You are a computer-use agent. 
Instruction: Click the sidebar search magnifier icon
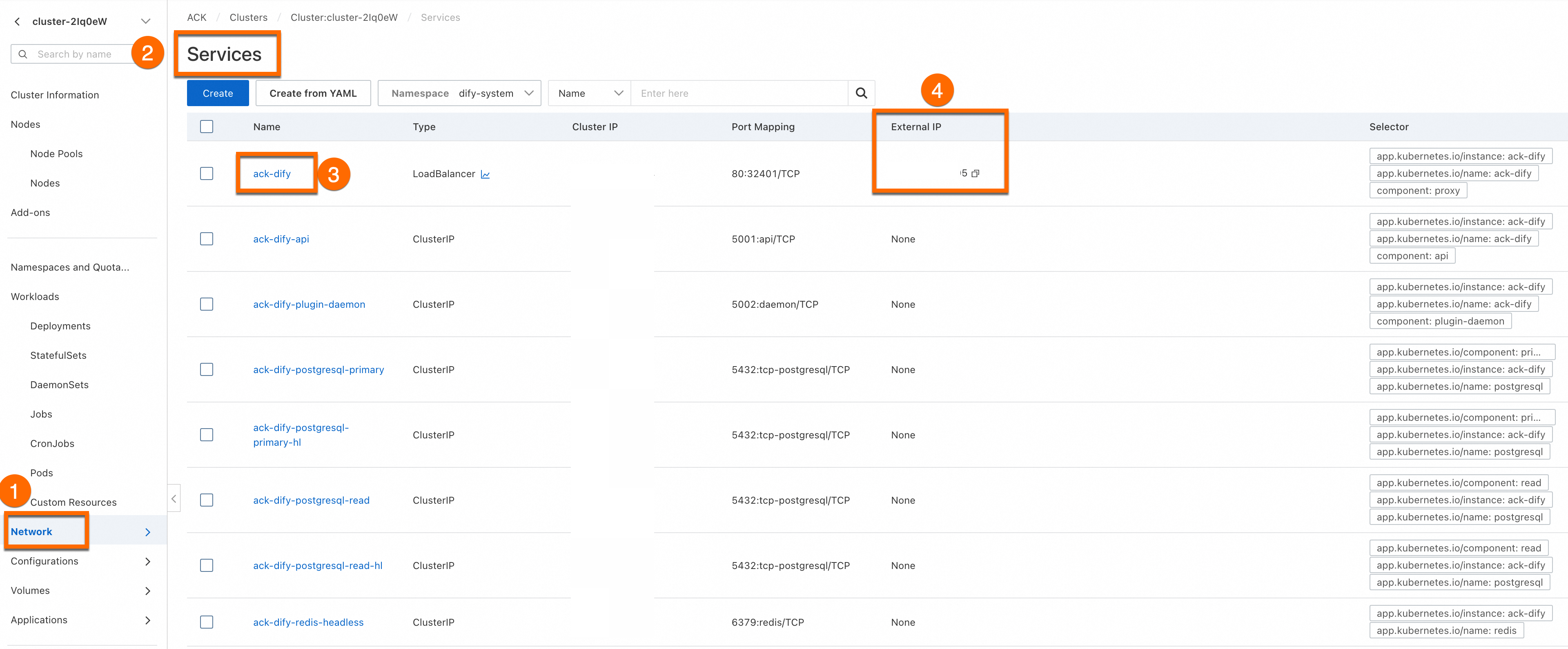22,54
